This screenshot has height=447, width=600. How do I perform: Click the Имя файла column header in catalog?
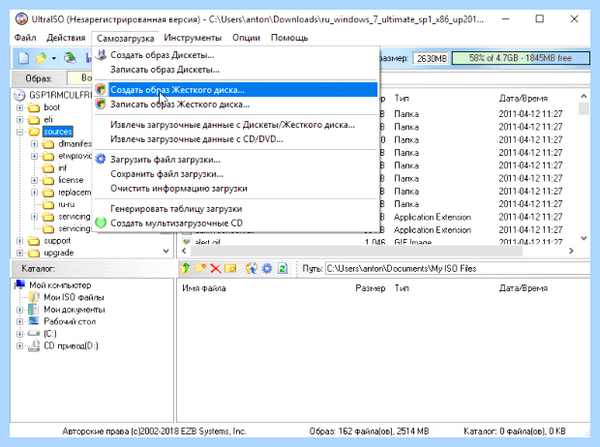pyautogui.click(x=204, y=288)
